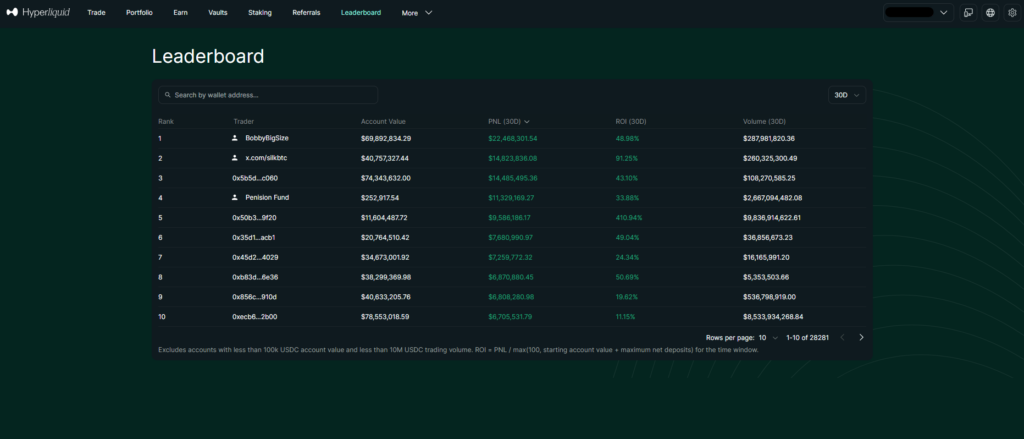Click the previous page arrow

click(841, 338)
